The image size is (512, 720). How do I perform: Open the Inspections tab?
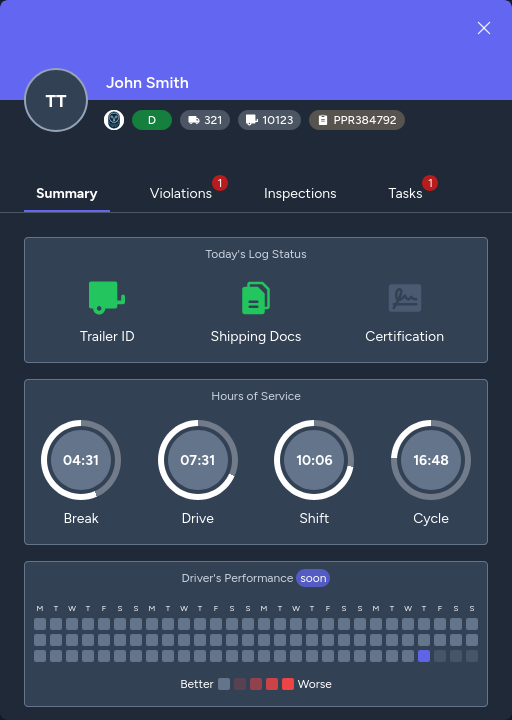tap(300, 193)
